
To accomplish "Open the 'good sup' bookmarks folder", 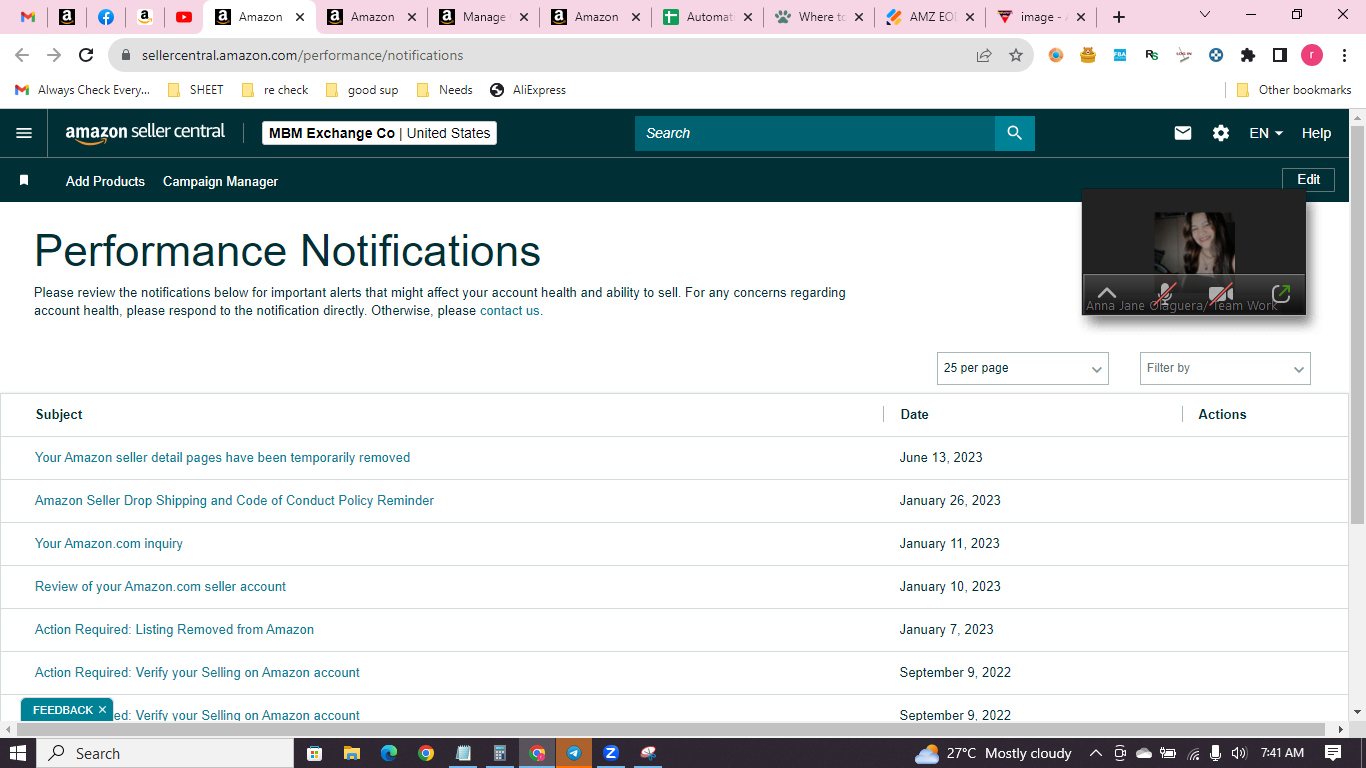I will click(362, 90).
